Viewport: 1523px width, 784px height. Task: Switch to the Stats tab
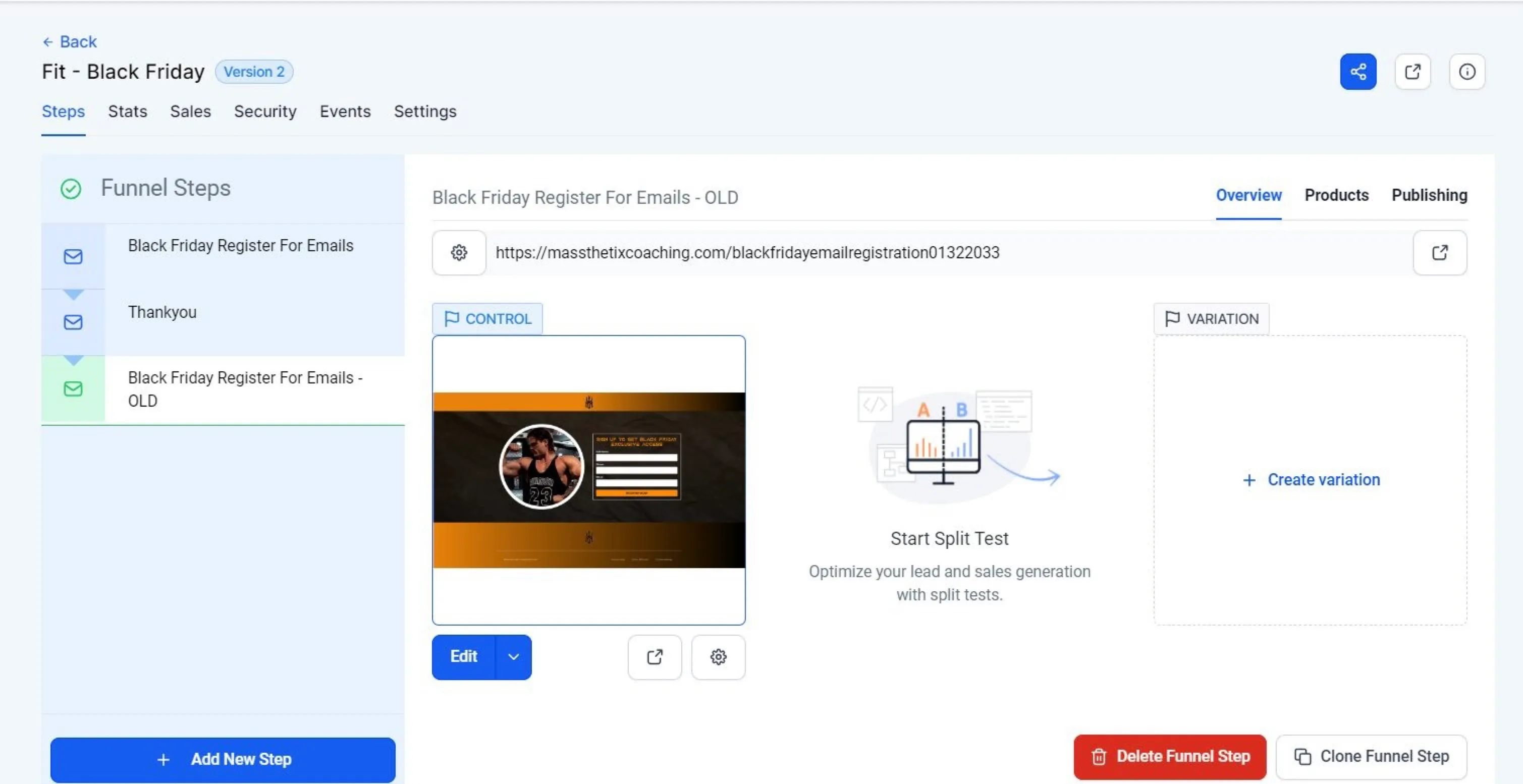tap(128, 111)
